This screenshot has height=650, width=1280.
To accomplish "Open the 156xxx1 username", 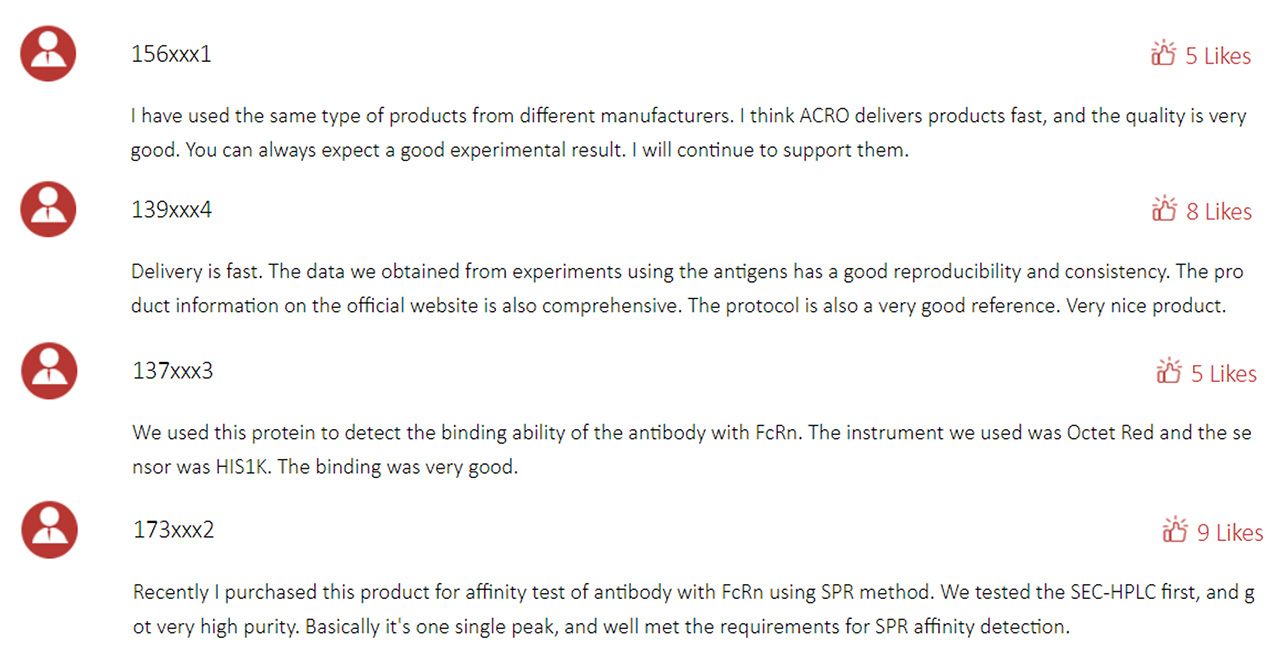I will tap(171, 54).
